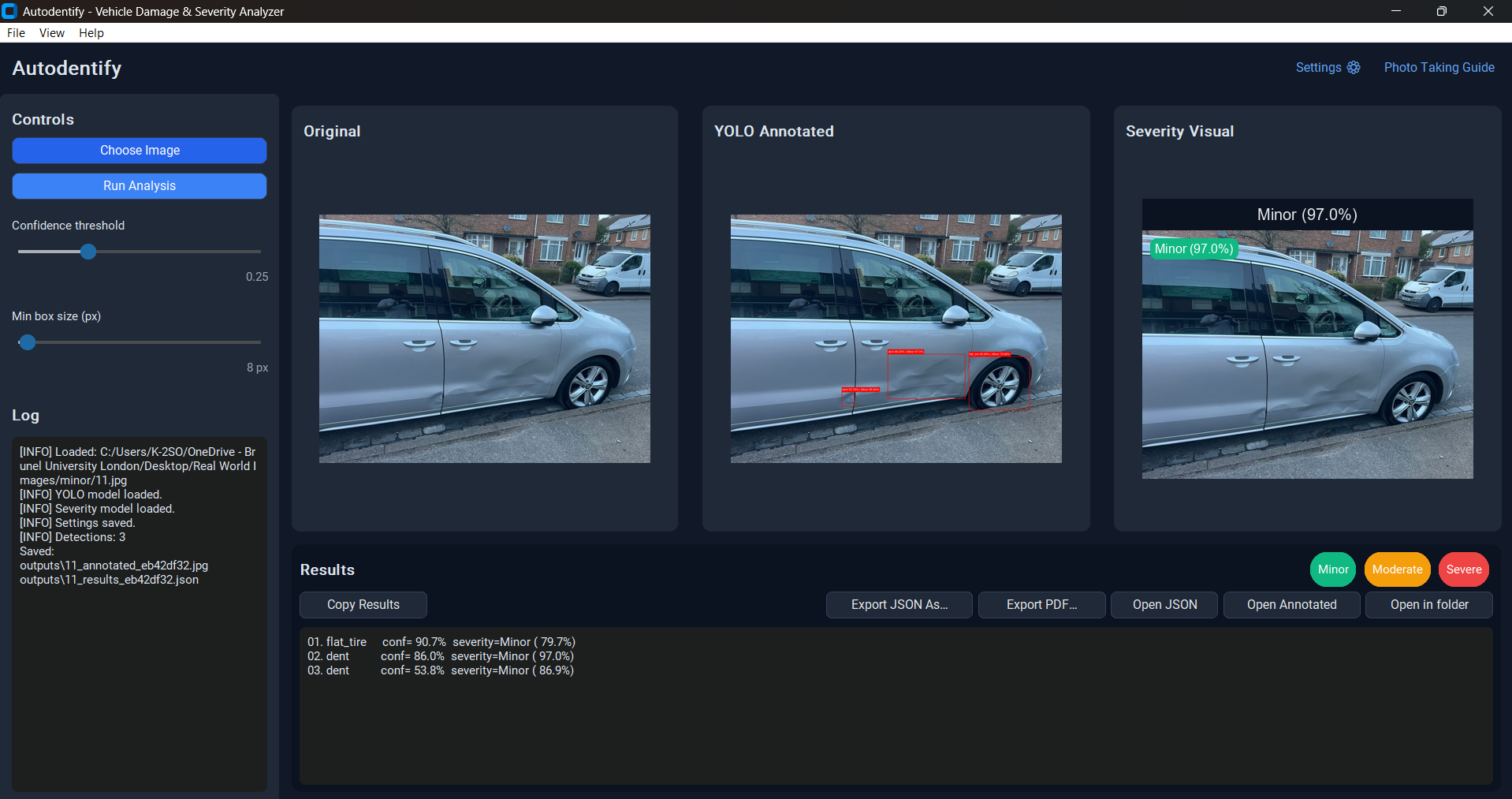Image resolution: width=1512 pixels, height=799 pixels.
Task: Start the Run Analysis button
Action: (140, 186)
